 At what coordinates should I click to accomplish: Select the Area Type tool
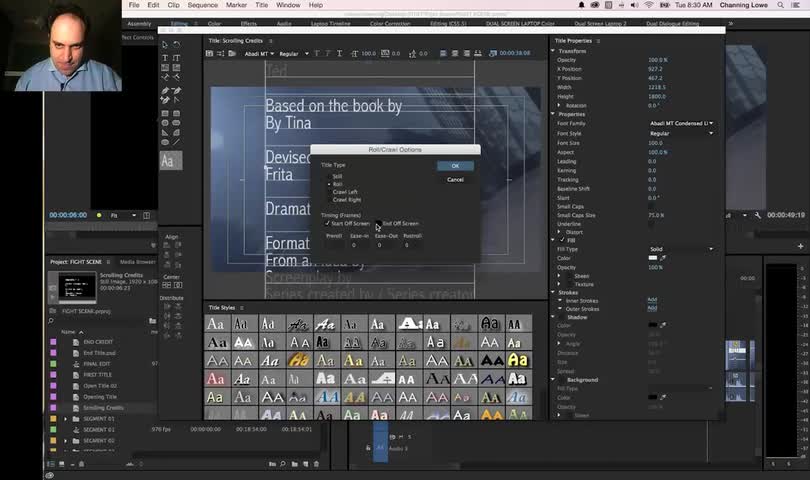(165, 67)
